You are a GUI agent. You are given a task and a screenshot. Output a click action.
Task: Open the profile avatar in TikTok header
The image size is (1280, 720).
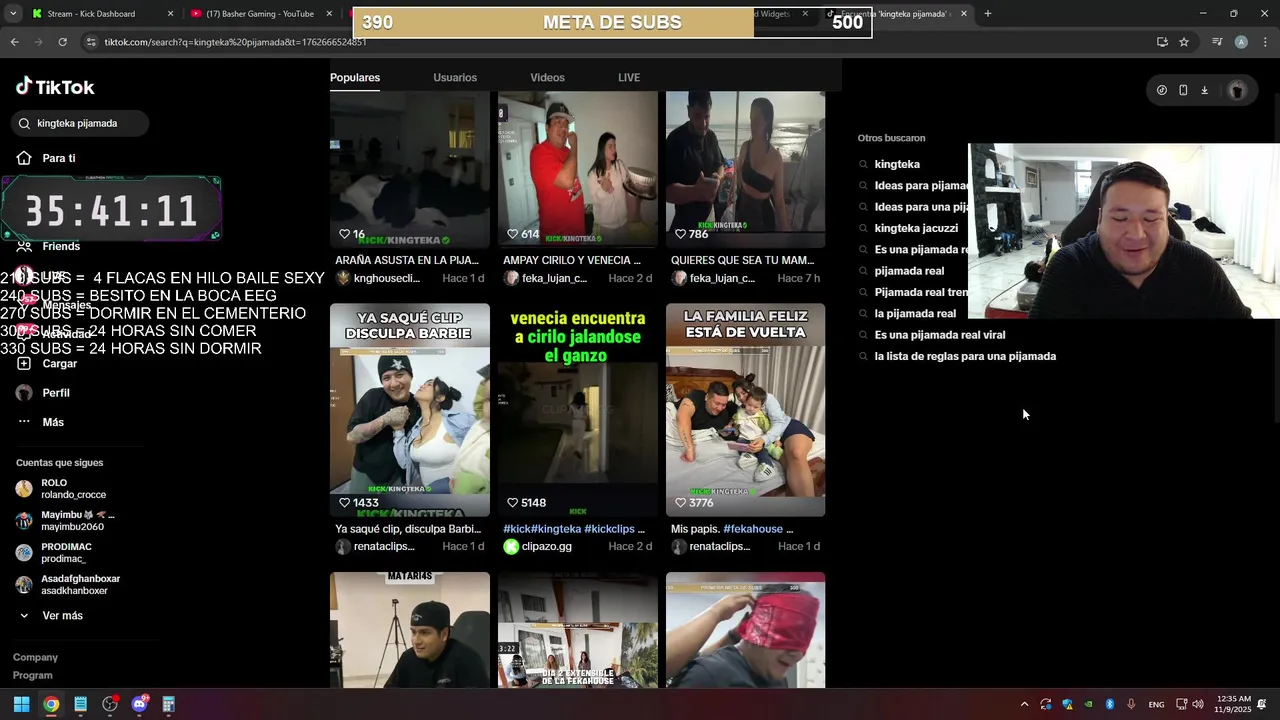tap(1237, 90)
